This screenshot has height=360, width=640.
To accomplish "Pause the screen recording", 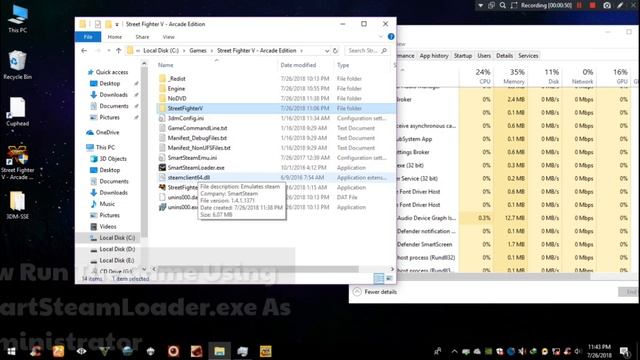I will (x=579, y=5).
